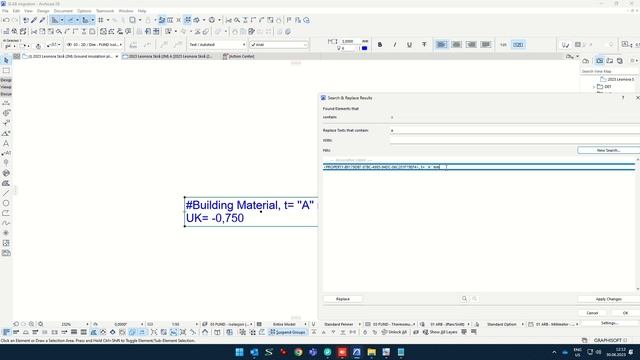The image size is (640, 360).
Task: Choose the Circle tool in the toolbox
Action: coord(6,203)
